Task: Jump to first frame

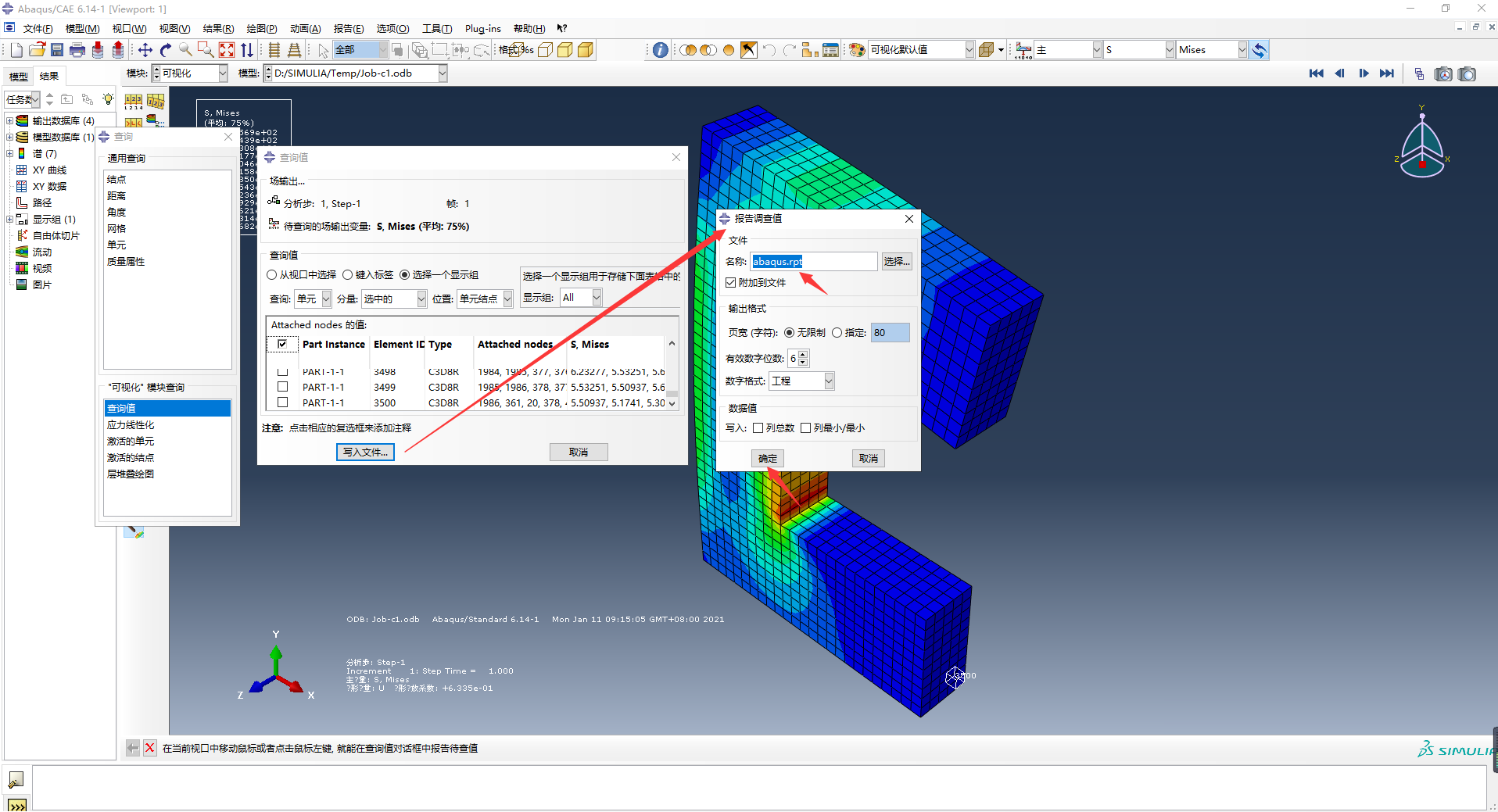Action: (x=1317, y=73)
